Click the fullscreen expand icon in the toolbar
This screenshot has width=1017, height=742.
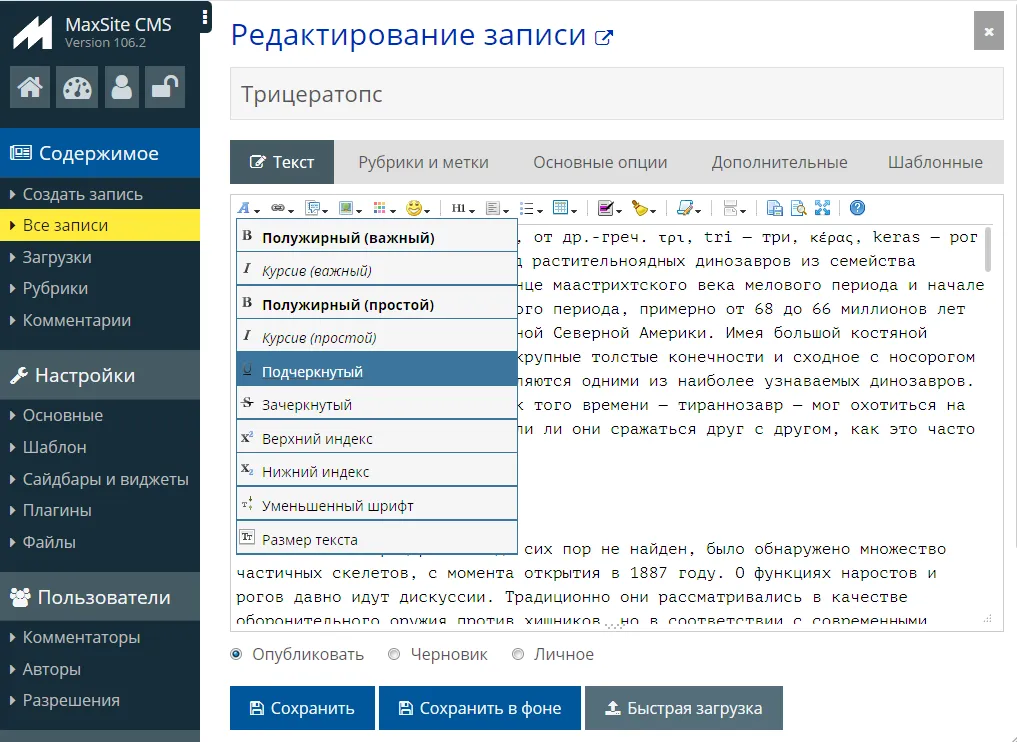click(x=822, y=207)
